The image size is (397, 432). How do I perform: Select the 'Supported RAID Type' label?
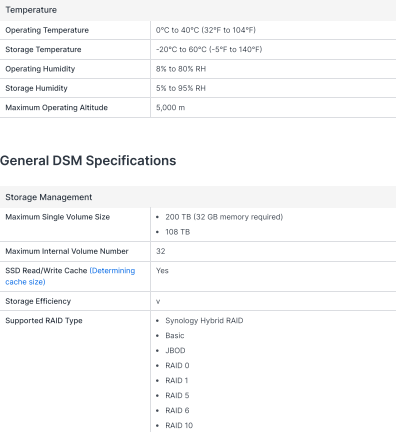44,320
